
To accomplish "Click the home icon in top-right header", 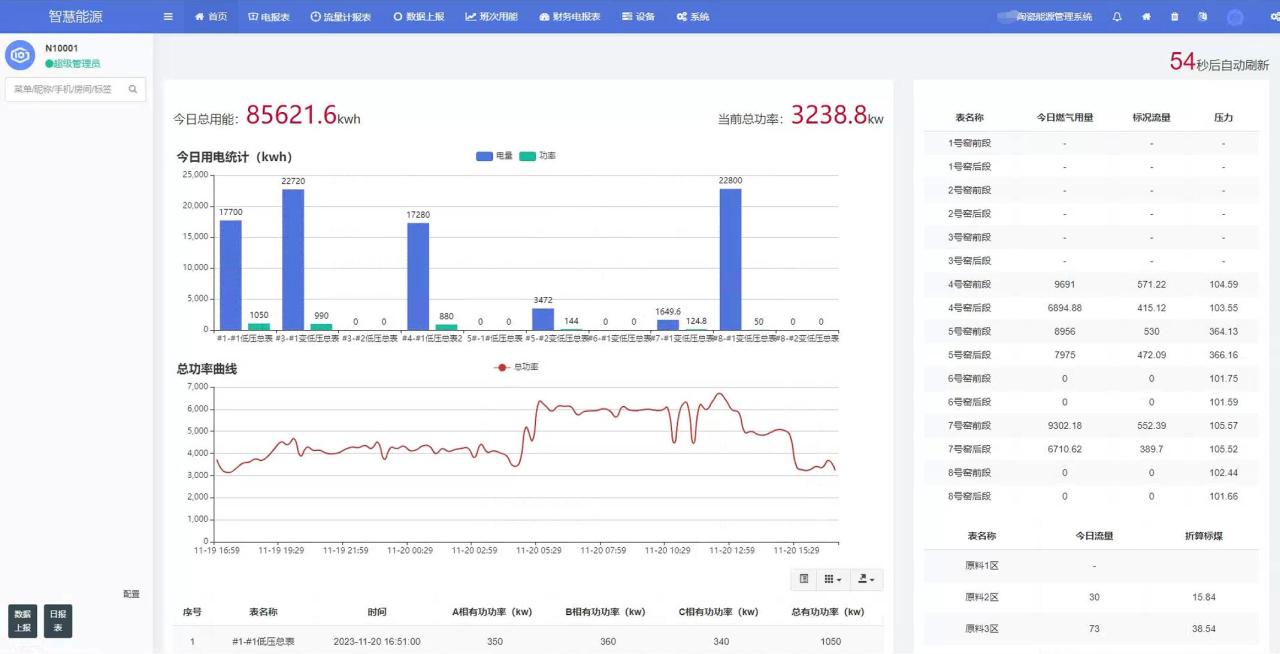I will tap(1146, 17).
